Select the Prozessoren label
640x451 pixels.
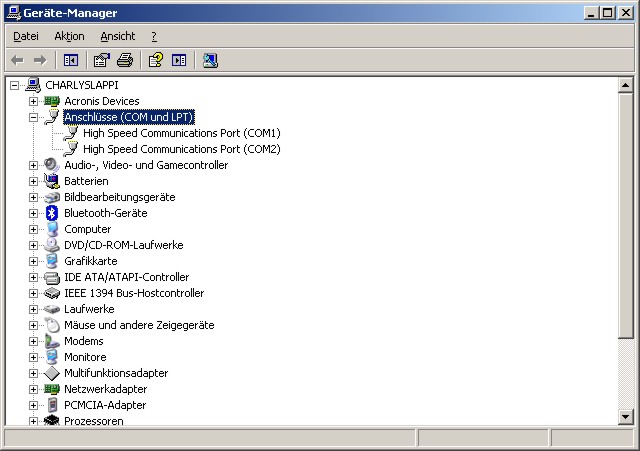click(93, 421)
